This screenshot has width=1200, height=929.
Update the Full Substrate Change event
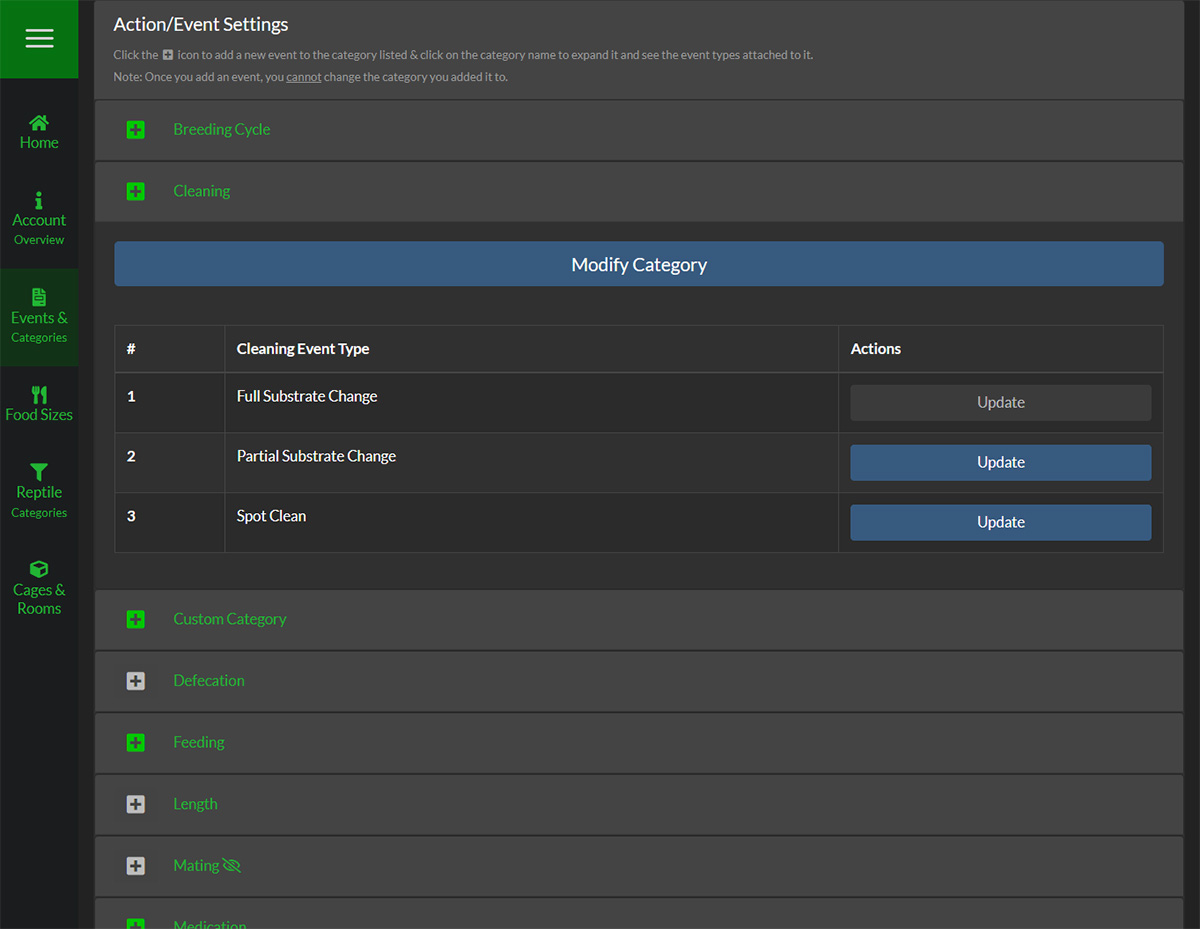coord(1001,402)
